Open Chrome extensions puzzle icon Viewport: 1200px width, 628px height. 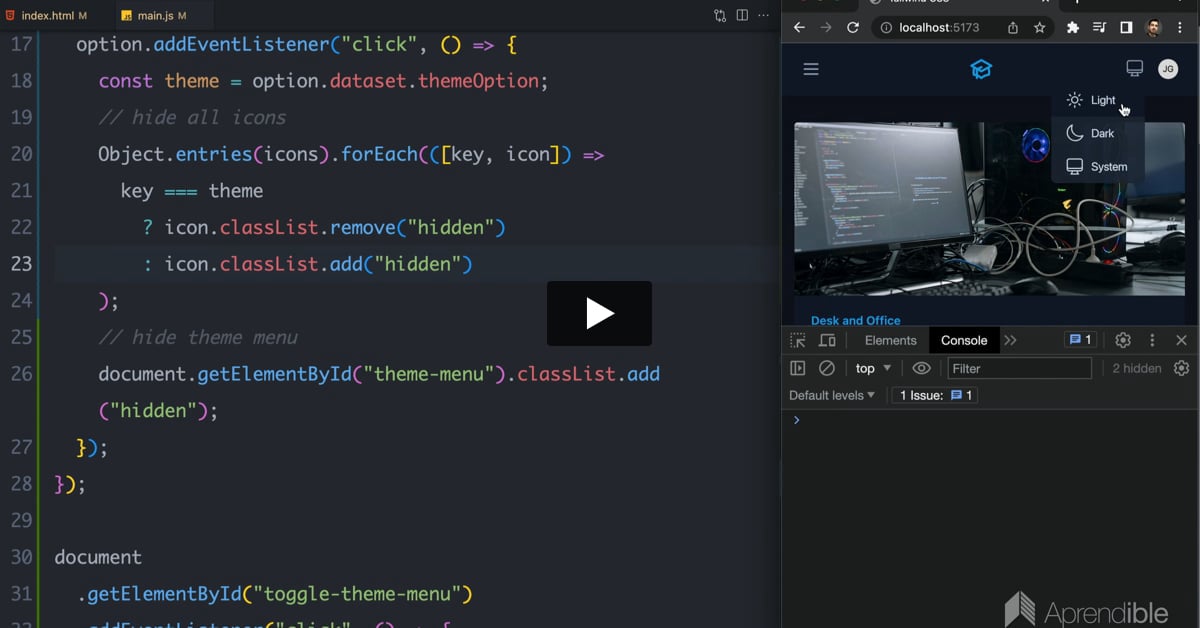[1073, 28]
